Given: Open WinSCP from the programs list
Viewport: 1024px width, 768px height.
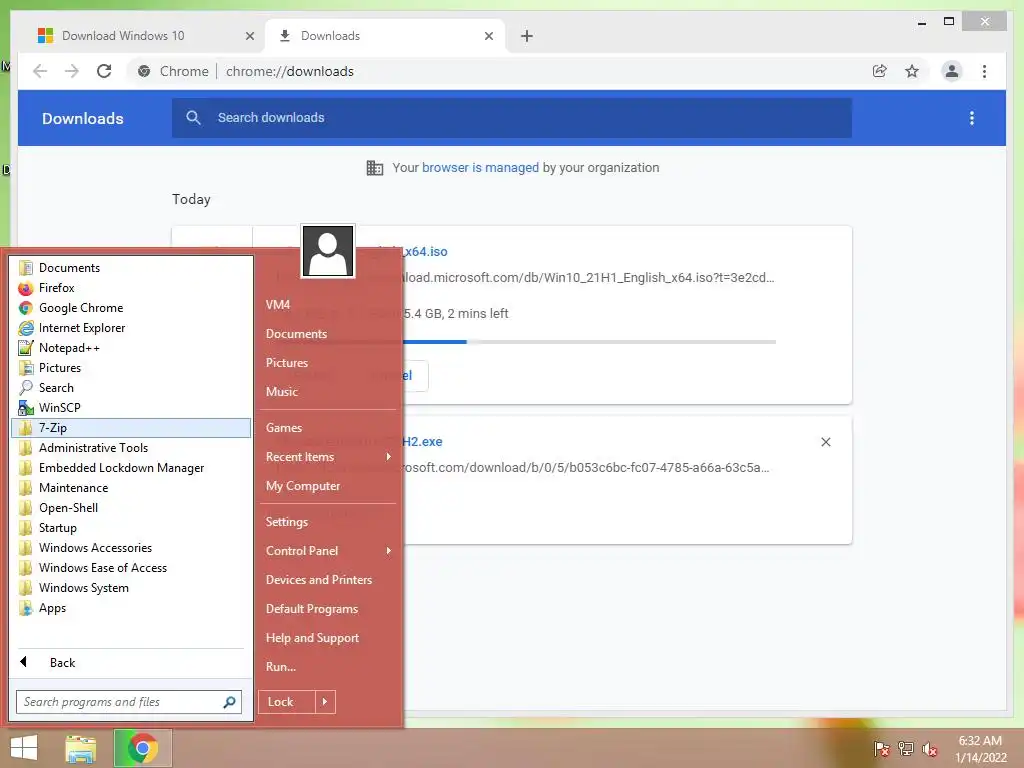Looking at the screenshot, I should (131, 408).
